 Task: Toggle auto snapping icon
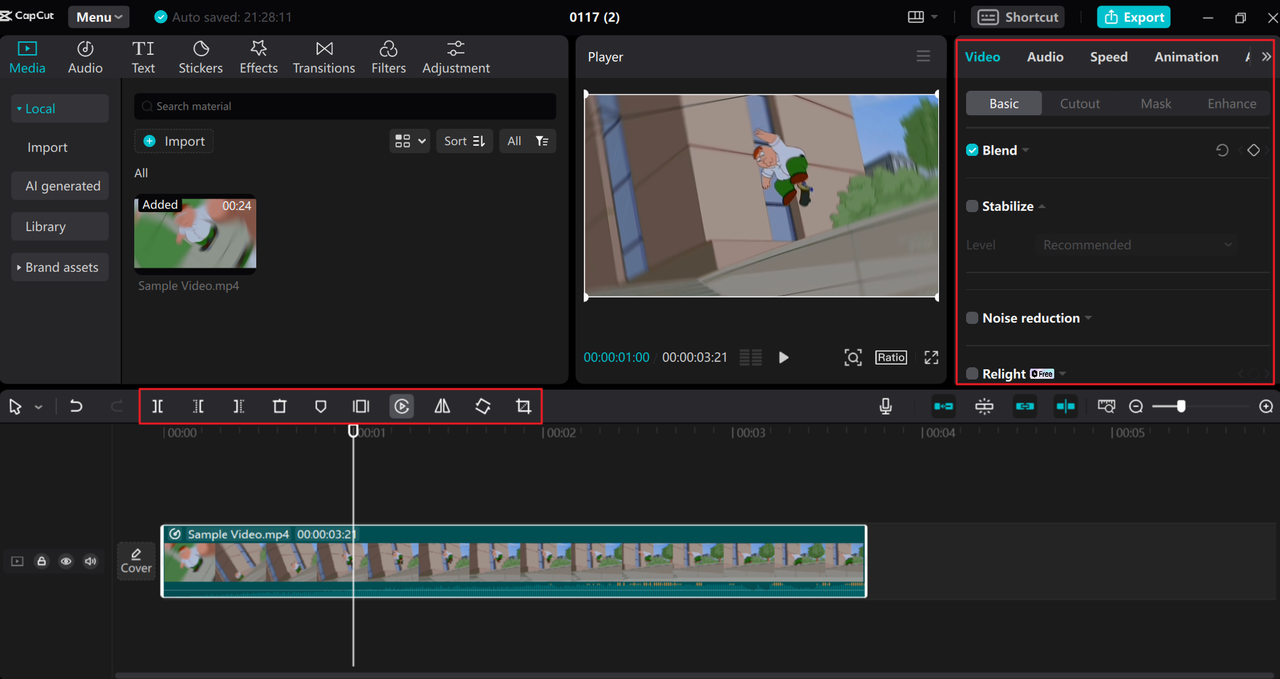[x=984, y=406]
